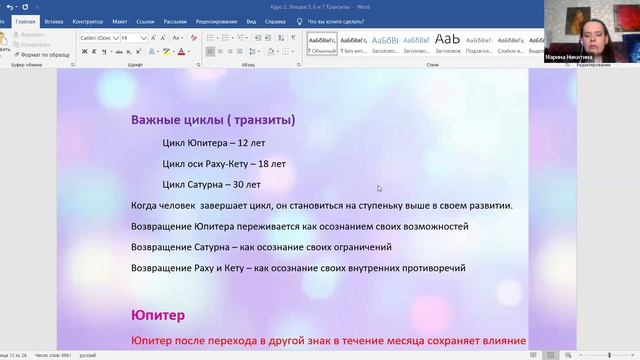
Task: Align text left
Action: [210, 51]
